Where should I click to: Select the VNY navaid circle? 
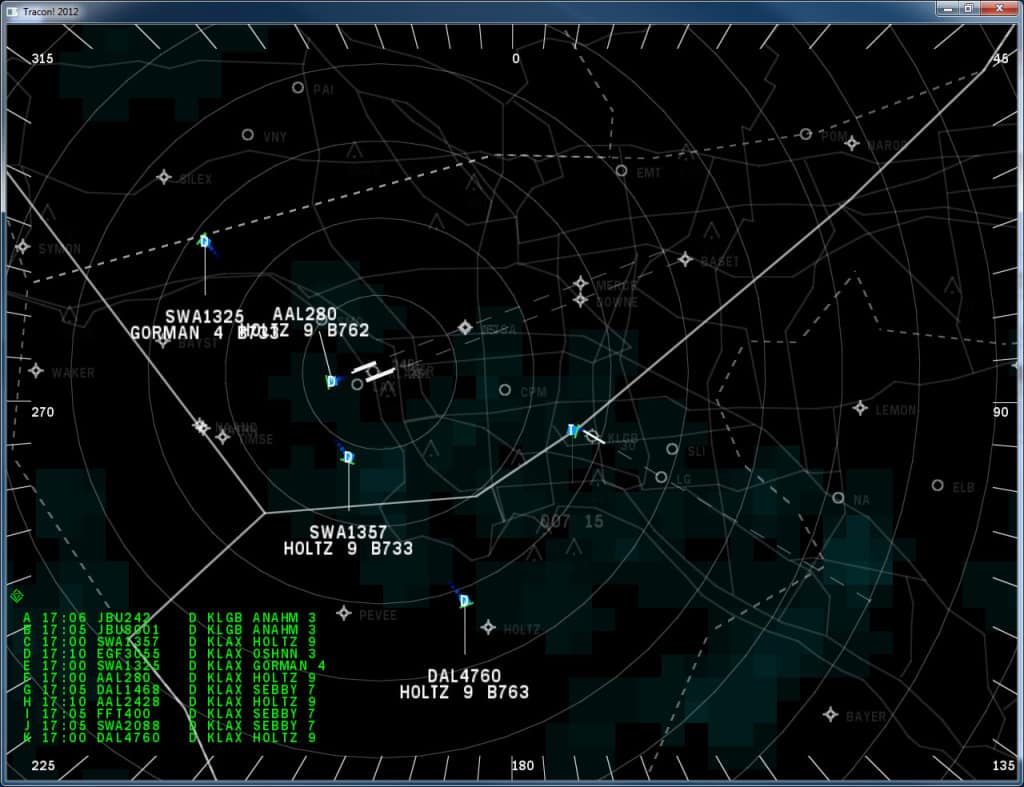point(248,135)
